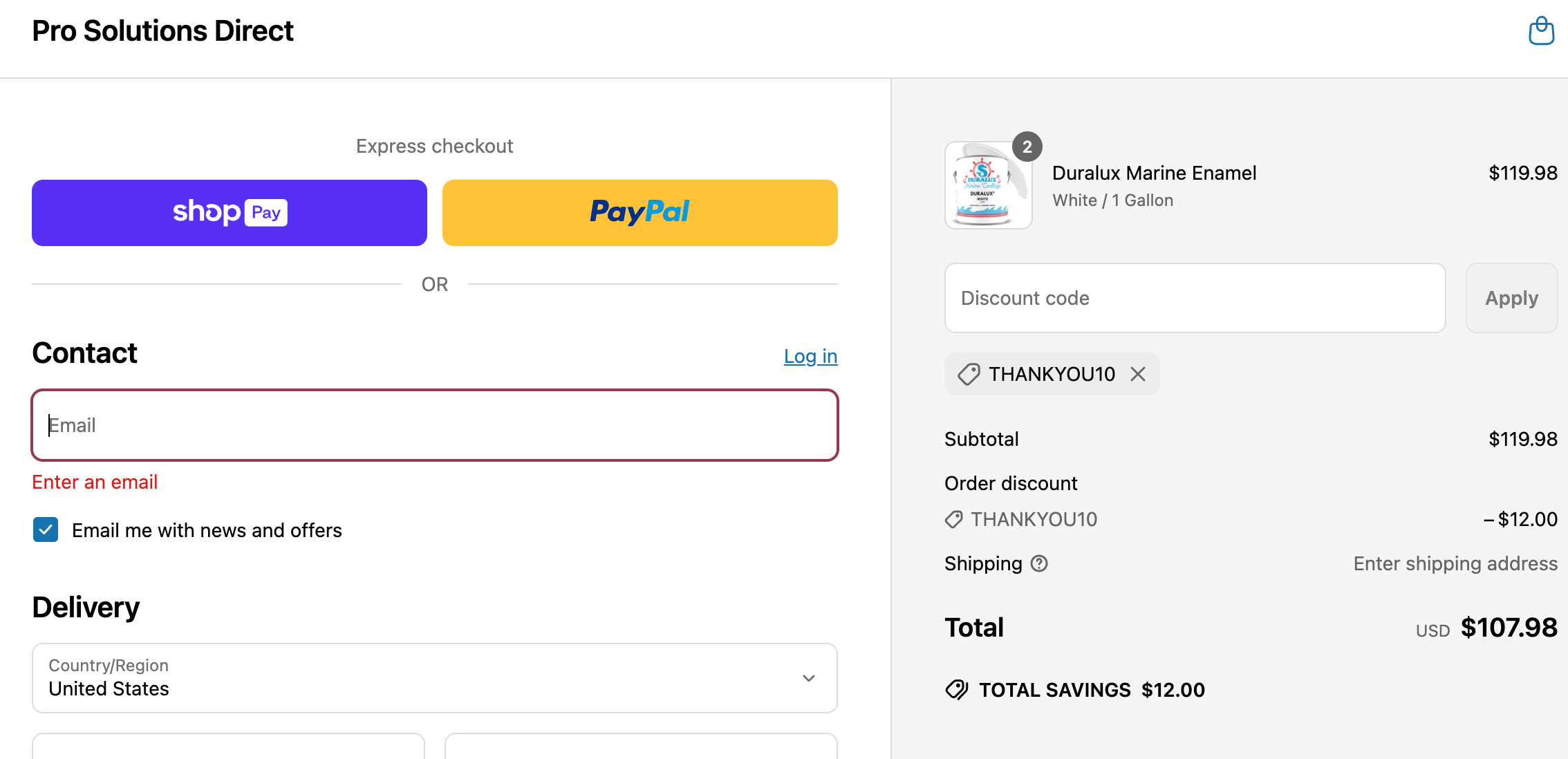This screenshot has width=1568, height=759.
Task: Focus the Email input field
Action: (x=434, y=425)
